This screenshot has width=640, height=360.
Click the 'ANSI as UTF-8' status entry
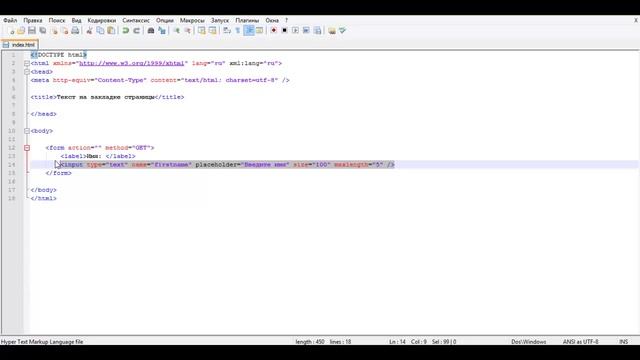pos(580,342)
